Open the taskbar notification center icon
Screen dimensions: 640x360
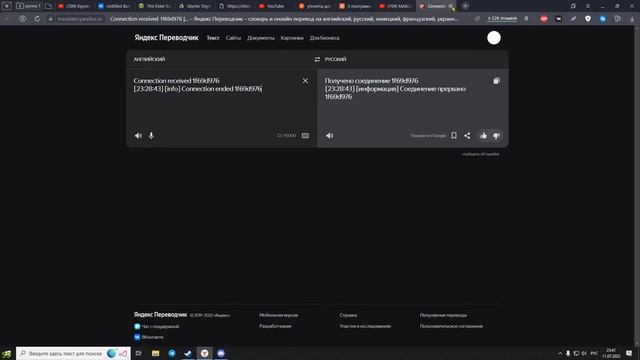coord(629,353)
